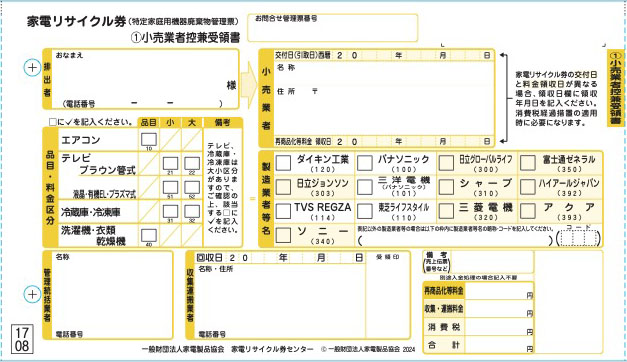Click the 受領印 stamp area
The image size is (627, 362).
(387, 295)
